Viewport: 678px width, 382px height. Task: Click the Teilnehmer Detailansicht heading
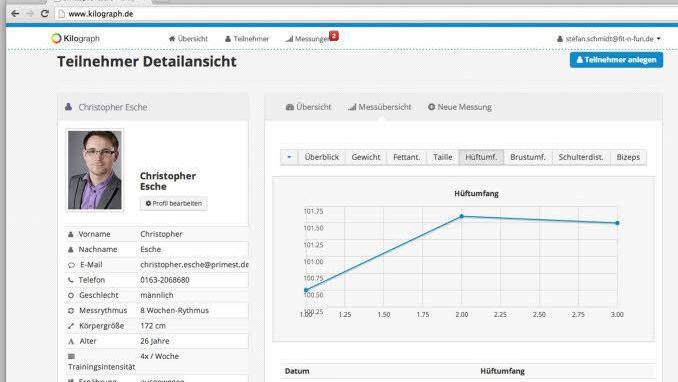147,61
